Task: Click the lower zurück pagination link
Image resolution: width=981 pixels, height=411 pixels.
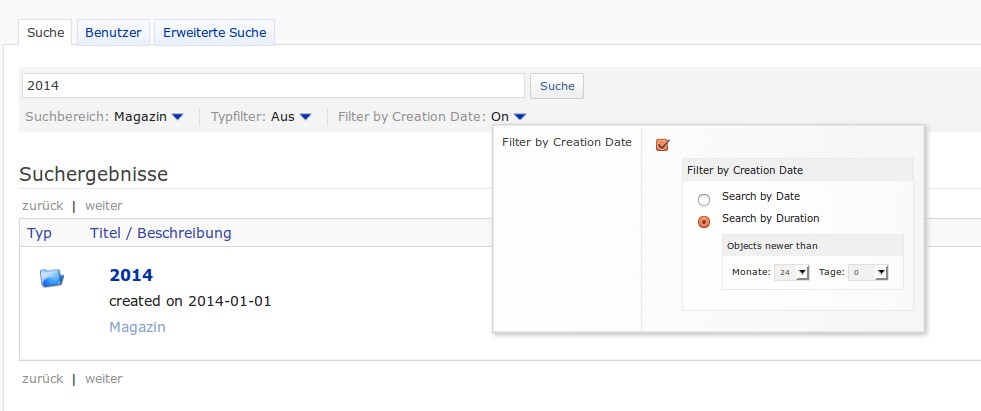Action: [41, 379]
